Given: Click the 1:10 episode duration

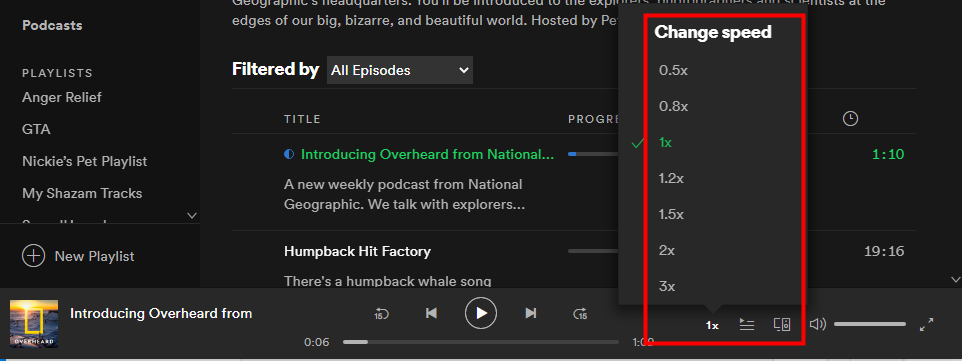Looking at the screenshot, I should 888,154.
